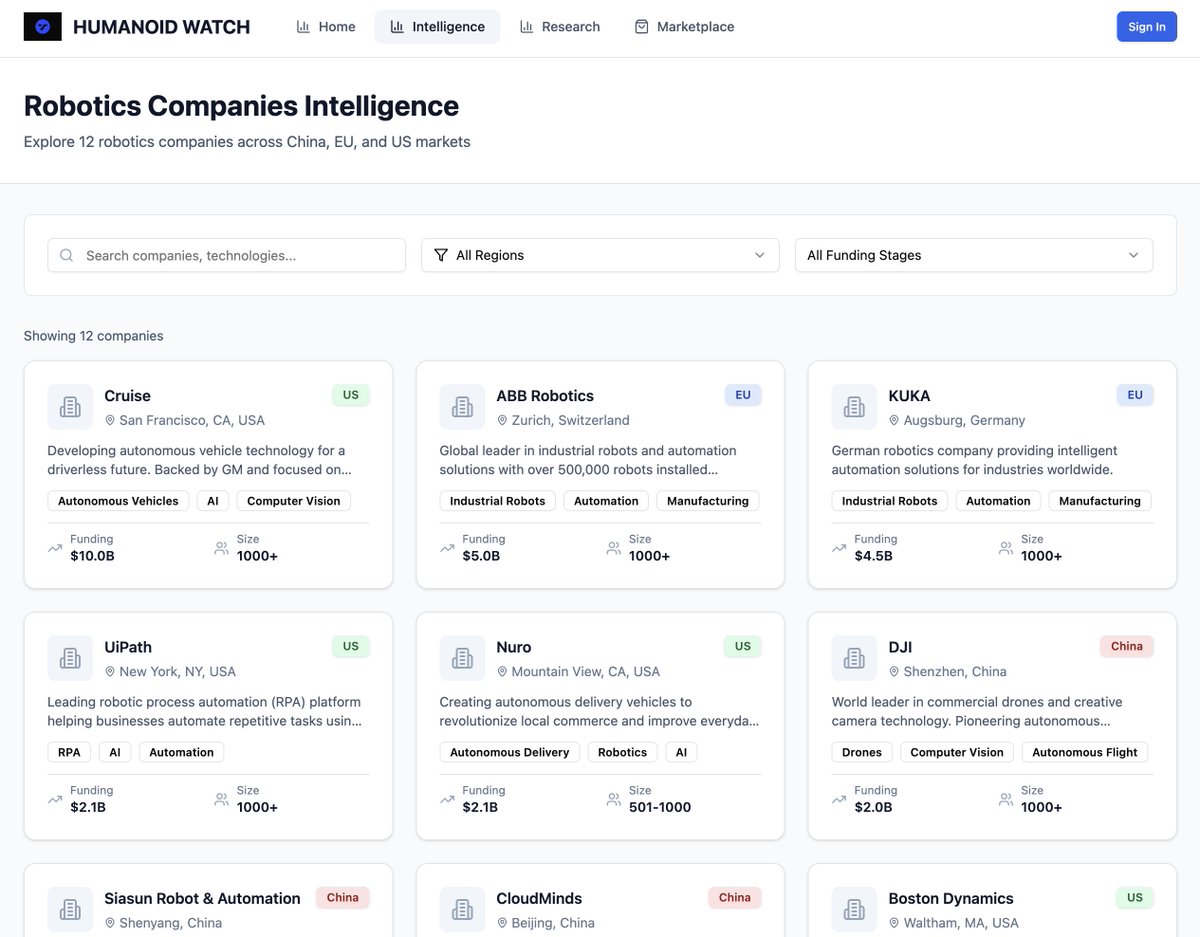Screen dimensions: 1200x937
Task: Click the funding trend icon on UiPath card
Action: coord(55,799)
